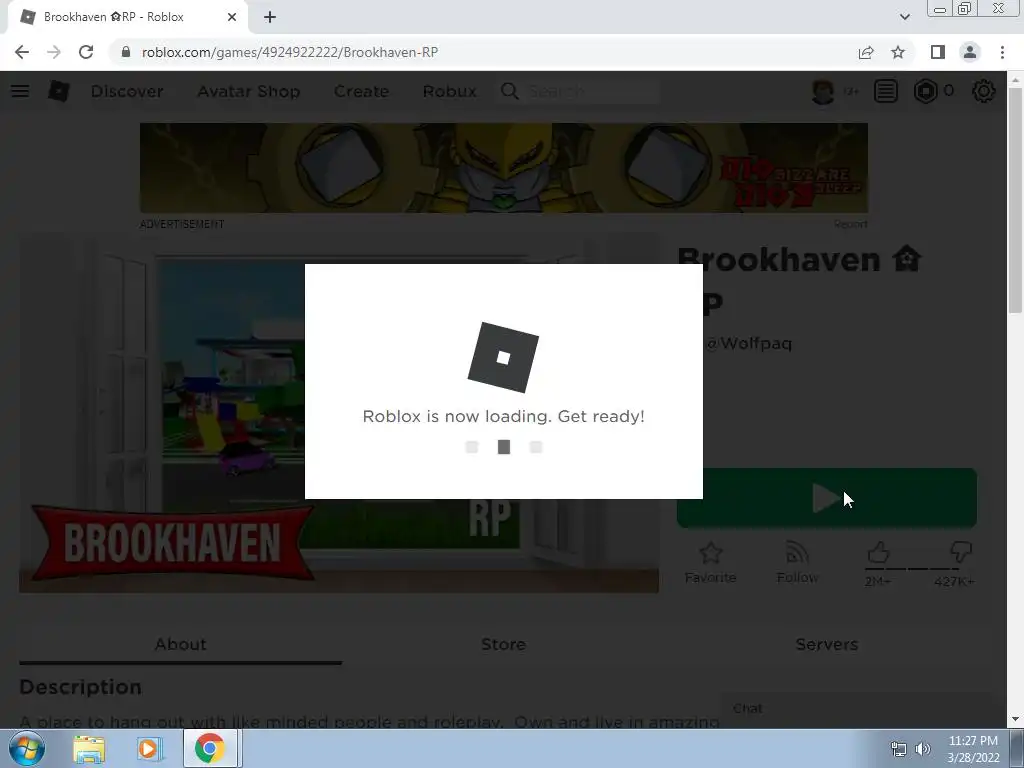
Task: Open a new browser tab
Action: point(270,17)
